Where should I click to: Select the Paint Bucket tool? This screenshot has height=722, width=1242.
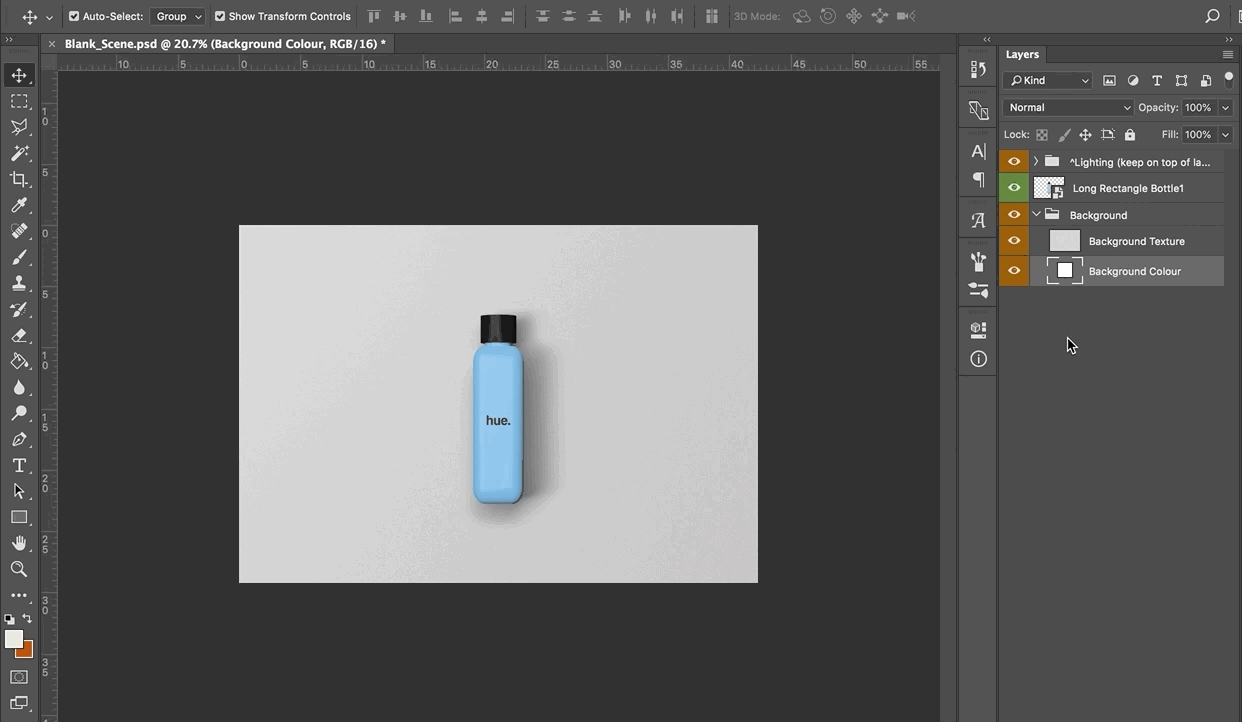[x=19, y=362]
